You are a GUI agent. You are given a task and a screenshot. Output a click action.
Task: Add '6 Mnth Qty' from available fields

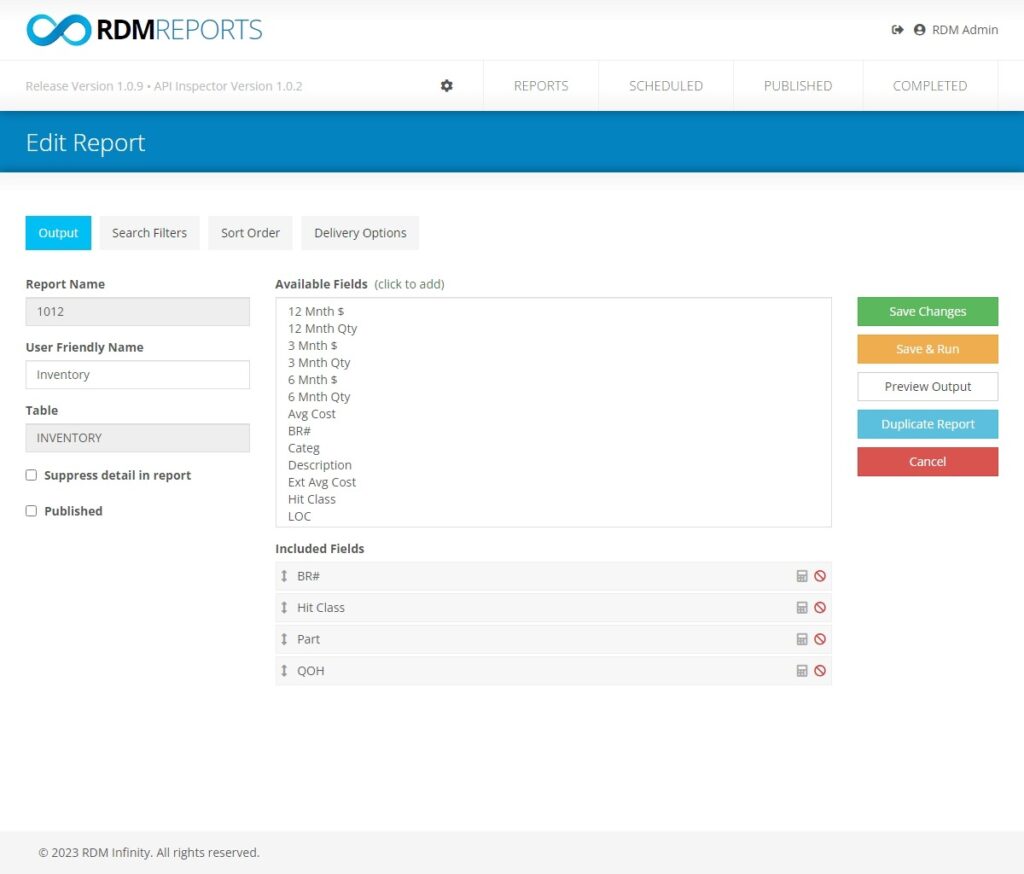tap(319, 397)
